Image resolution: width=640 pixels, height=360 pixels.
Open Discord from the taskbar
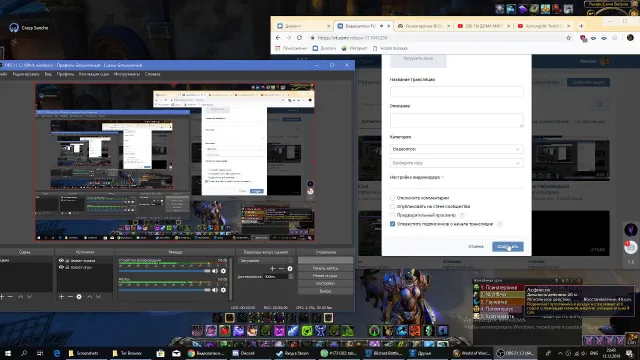pyautogui.click(x=244, y=353)
